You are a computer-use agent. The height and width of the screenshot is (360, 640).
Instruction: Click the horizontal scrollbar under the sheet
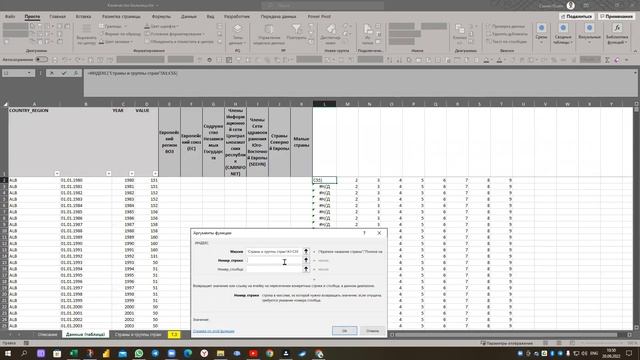click(506, 335)
